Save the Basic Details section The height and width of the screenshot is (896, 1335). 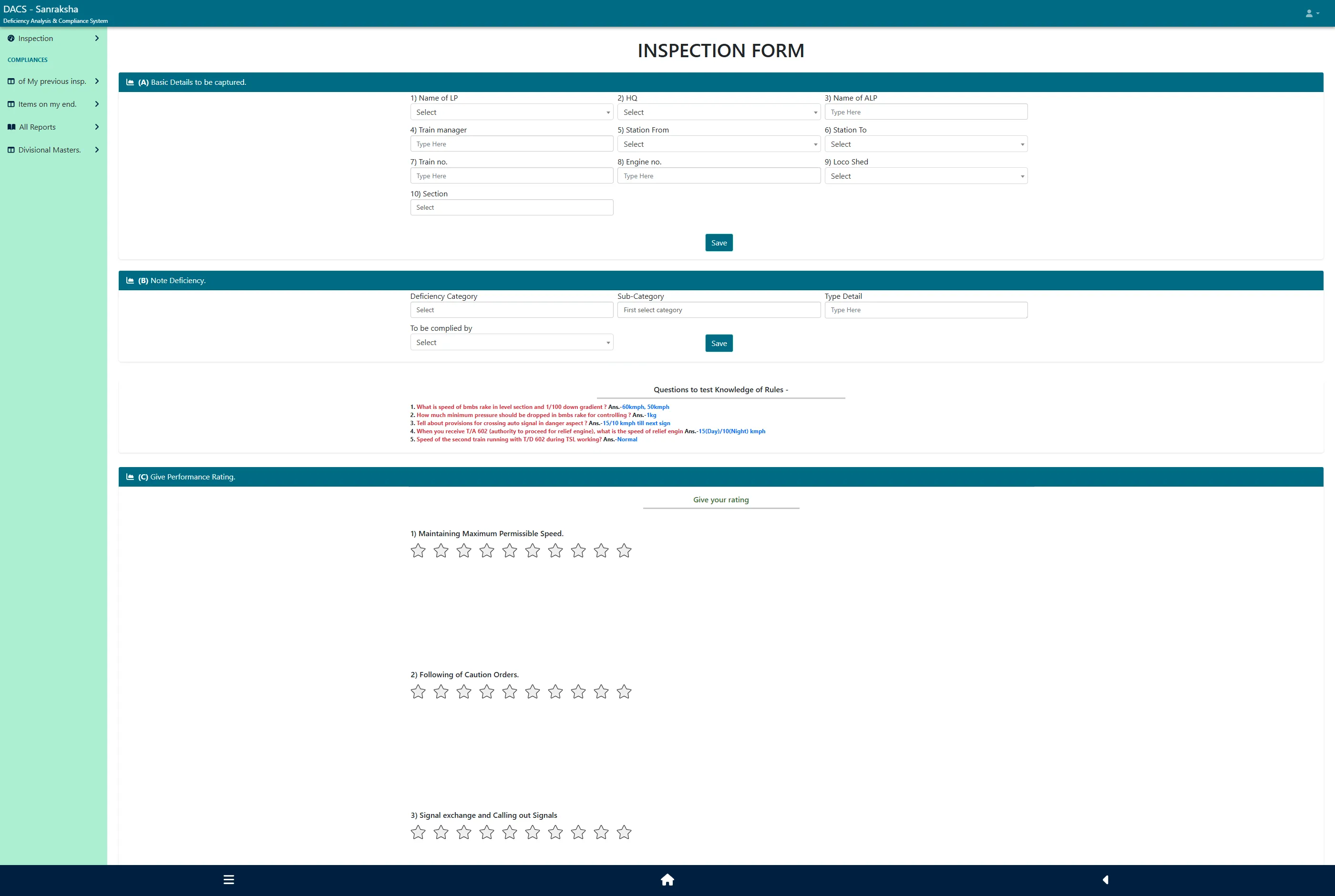(719, 243)
